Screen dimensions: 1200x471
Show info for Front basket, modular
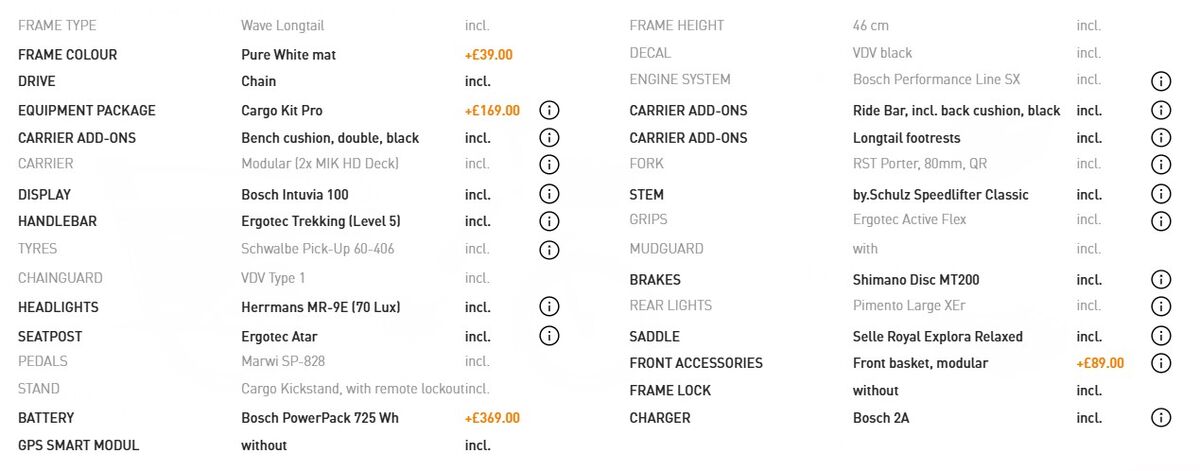(1160, 363)
